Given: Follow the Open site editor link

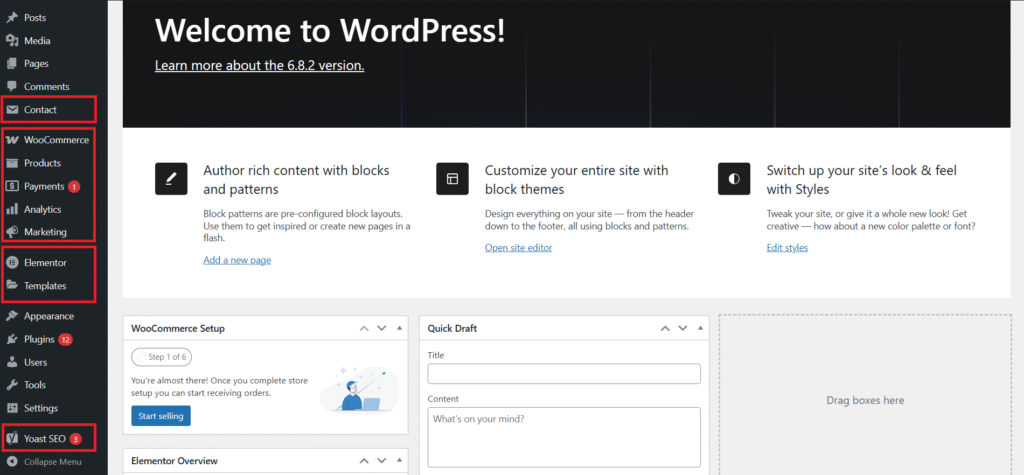Looking at the screenshot, I should point(518,248).
